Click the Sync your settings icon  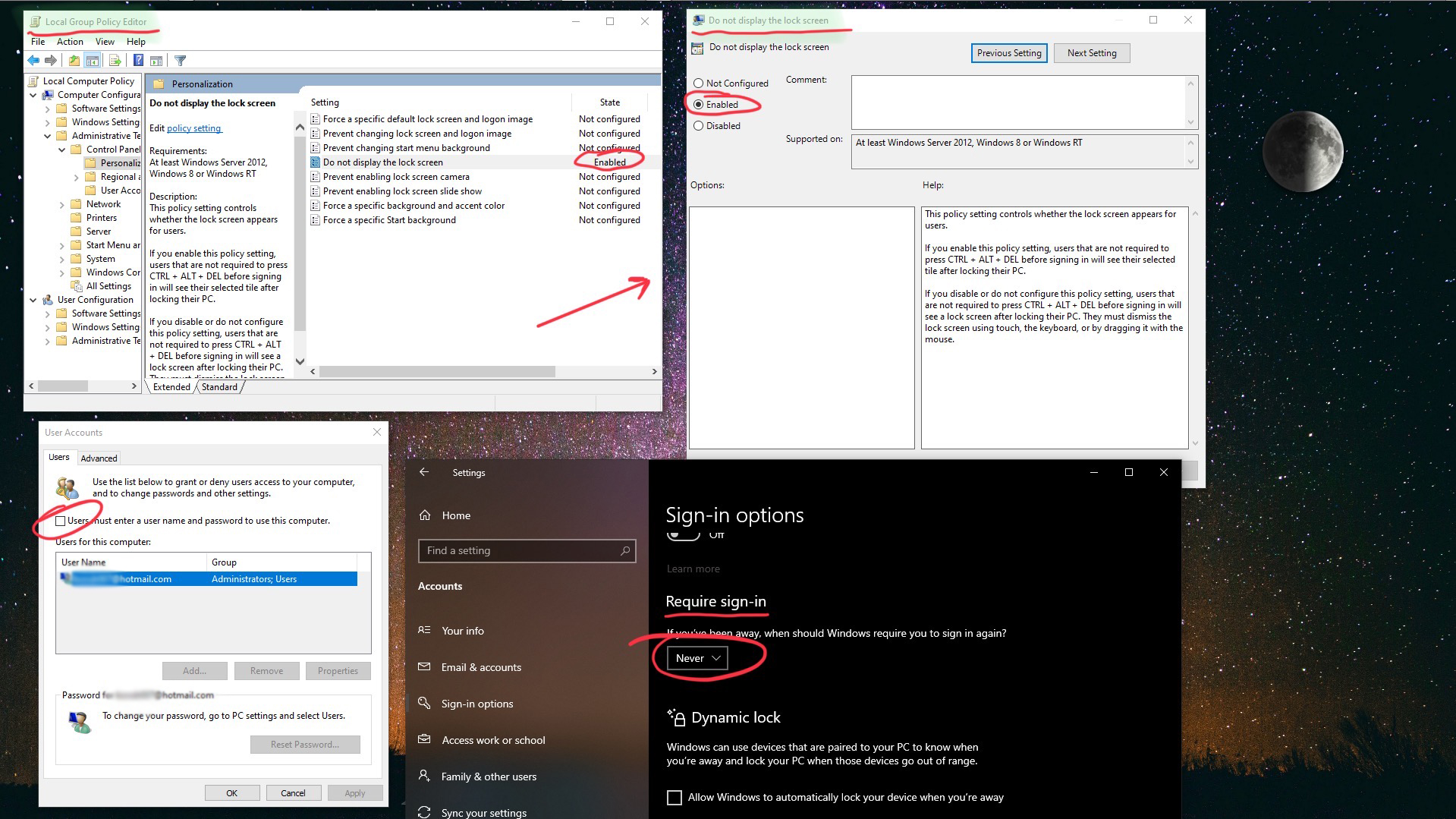[x=426, y=811]
